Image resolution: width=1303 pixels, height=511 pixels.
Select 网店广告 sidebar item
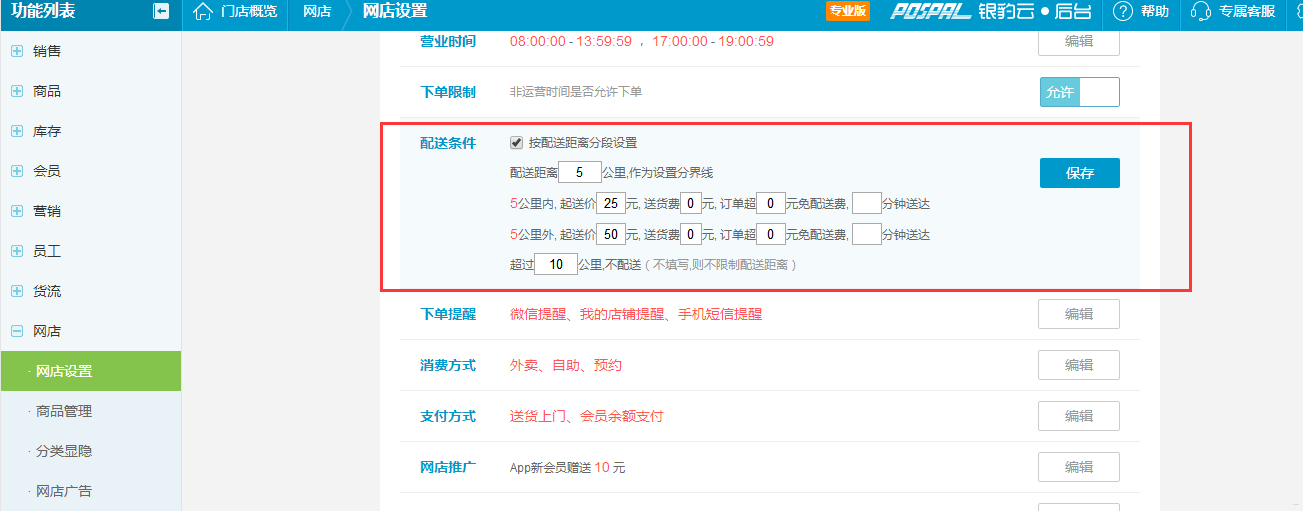click(x=64, y=491)
